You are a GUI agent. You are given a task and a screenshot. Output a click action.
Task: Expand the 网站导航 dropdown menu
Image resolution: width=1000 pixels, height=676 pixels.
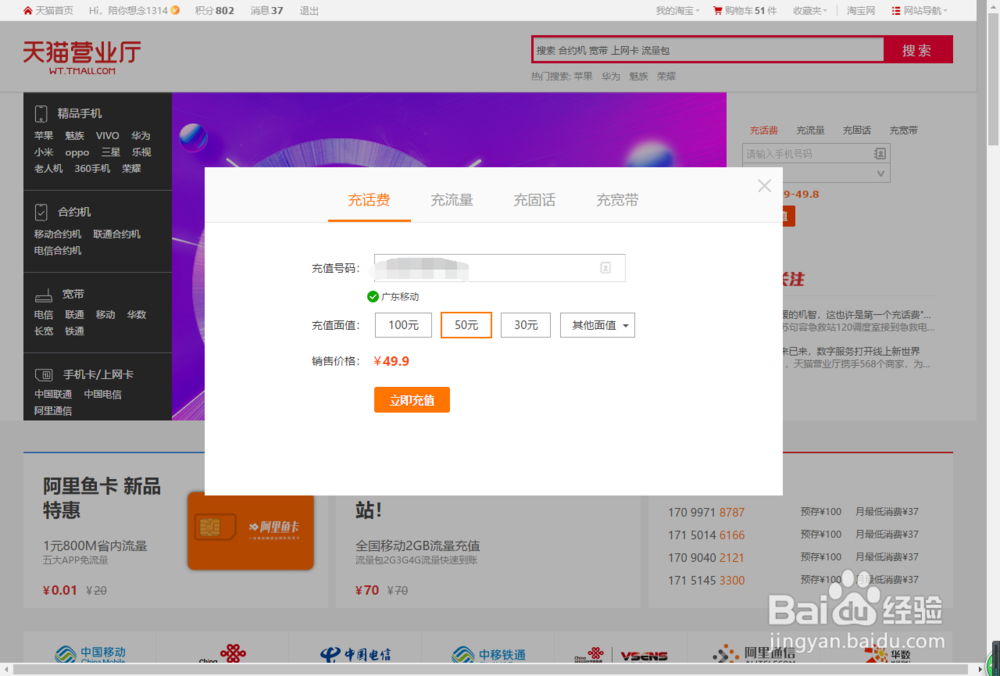[925, 10]
